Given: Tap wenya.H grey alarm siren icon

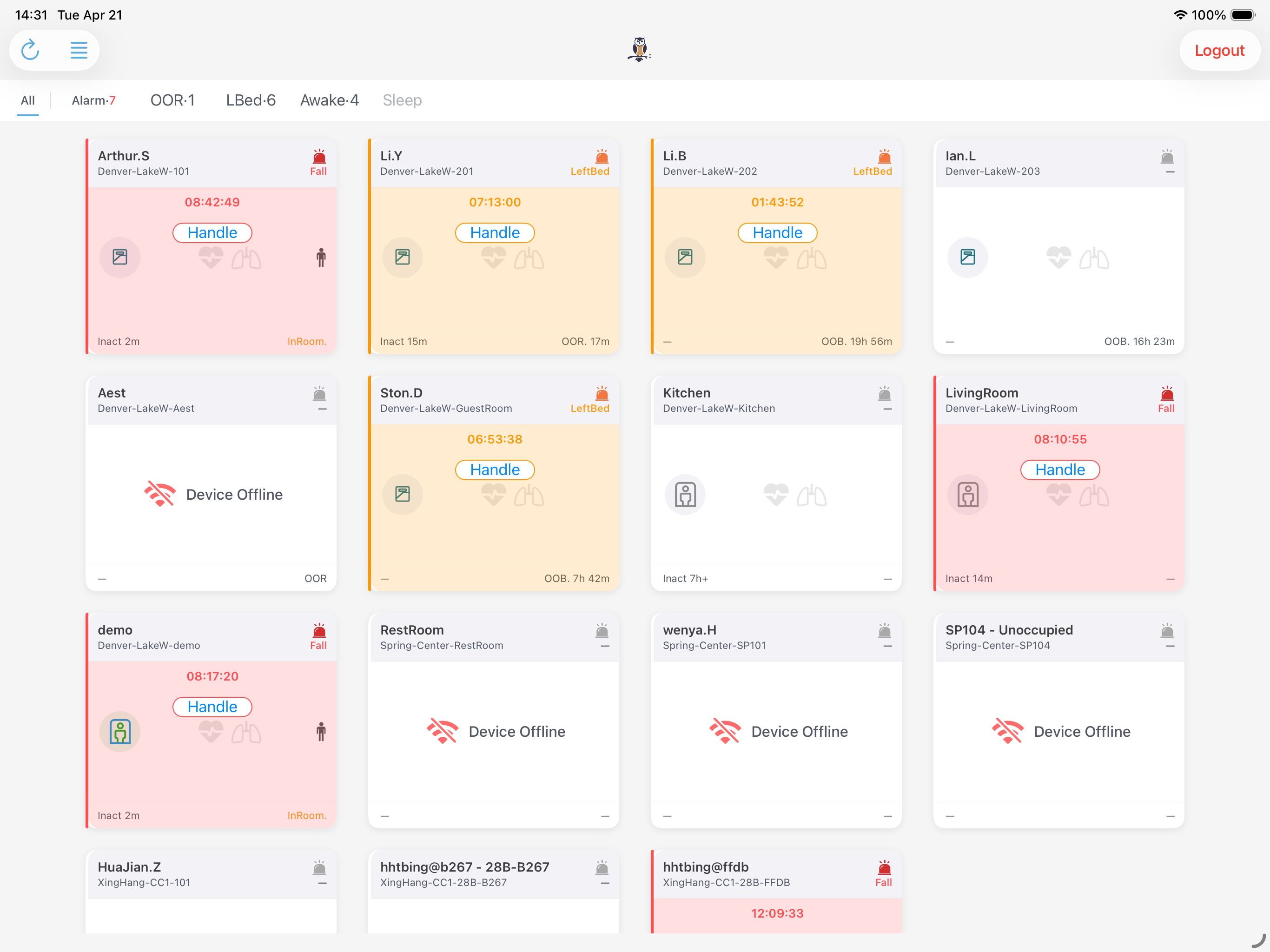Looking at the screenshot, I should click(884, 630).
